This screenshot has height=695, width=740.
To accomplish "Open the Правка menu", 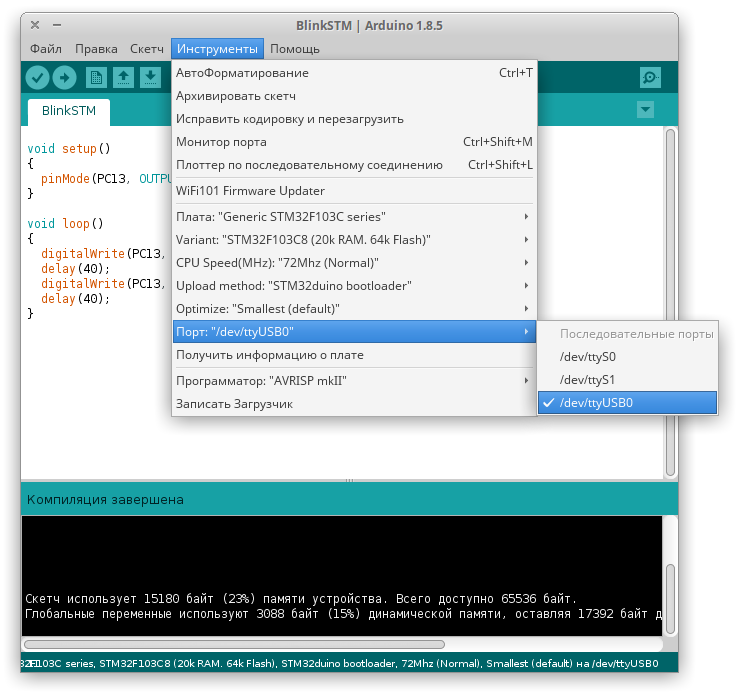I will click(x=96, y=49).
